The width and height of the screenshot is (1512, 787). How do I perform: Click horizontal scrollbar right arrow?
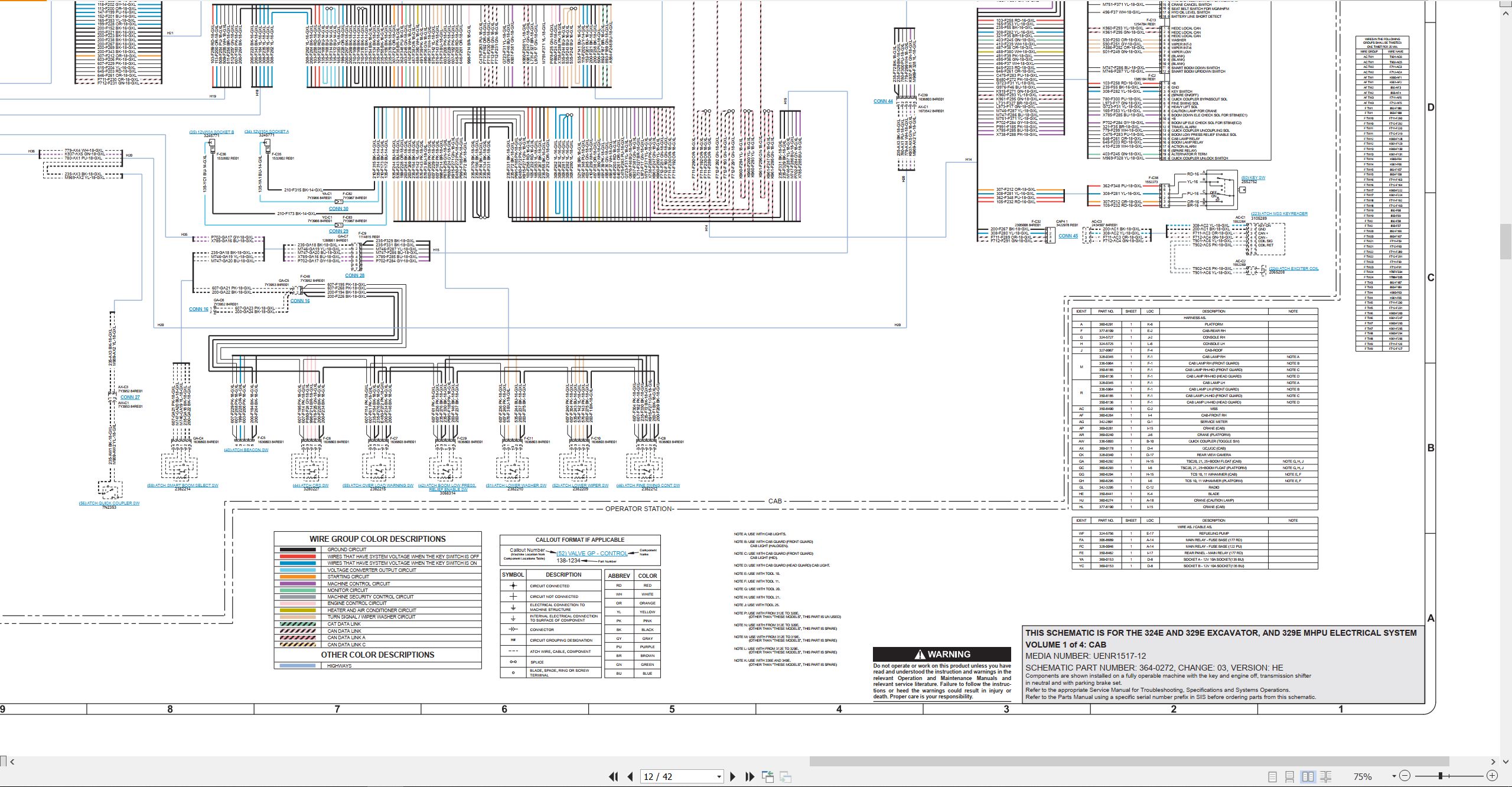coord(1493,762)
